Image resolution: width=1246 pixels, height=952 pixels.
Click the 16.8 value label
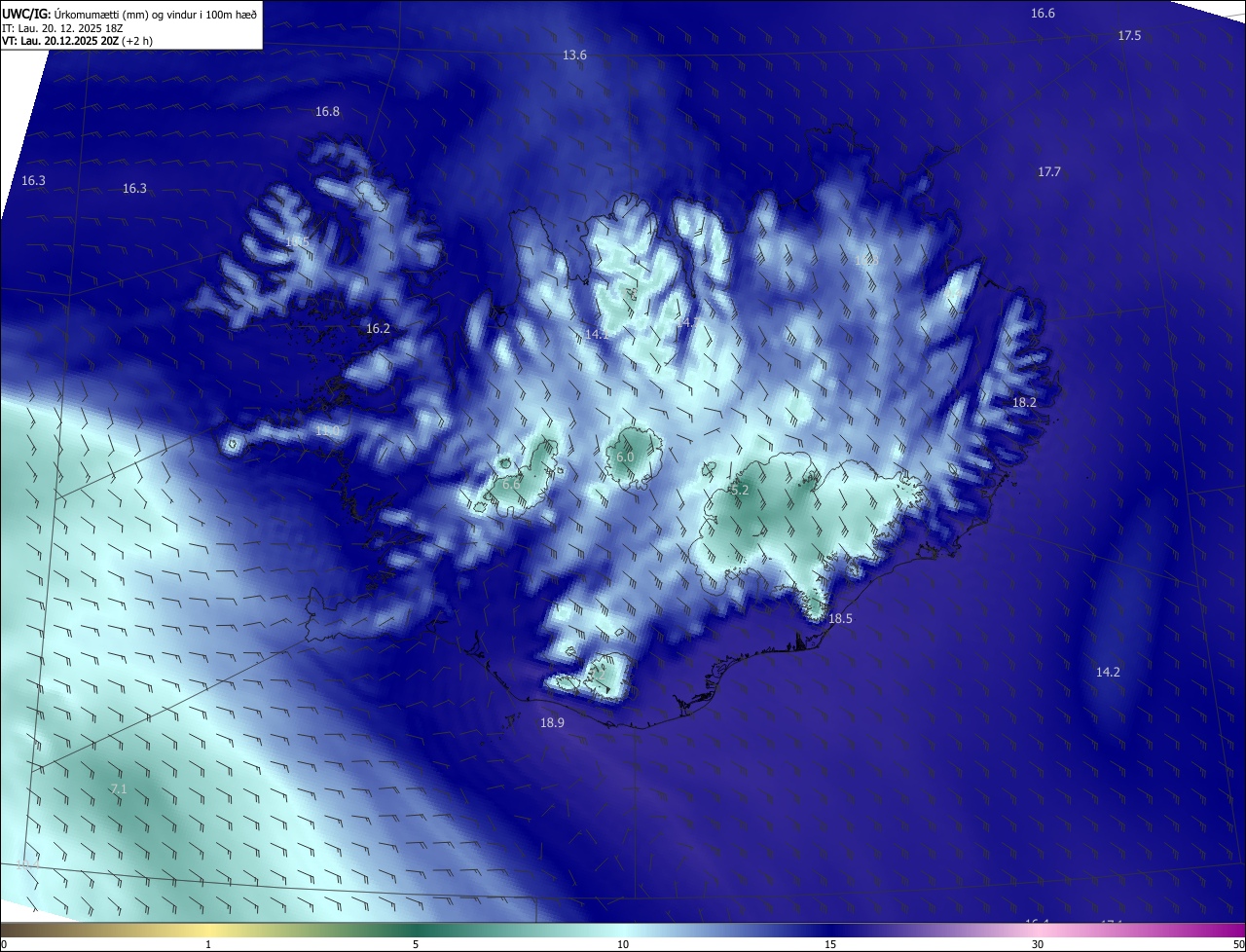pos(327,111)
